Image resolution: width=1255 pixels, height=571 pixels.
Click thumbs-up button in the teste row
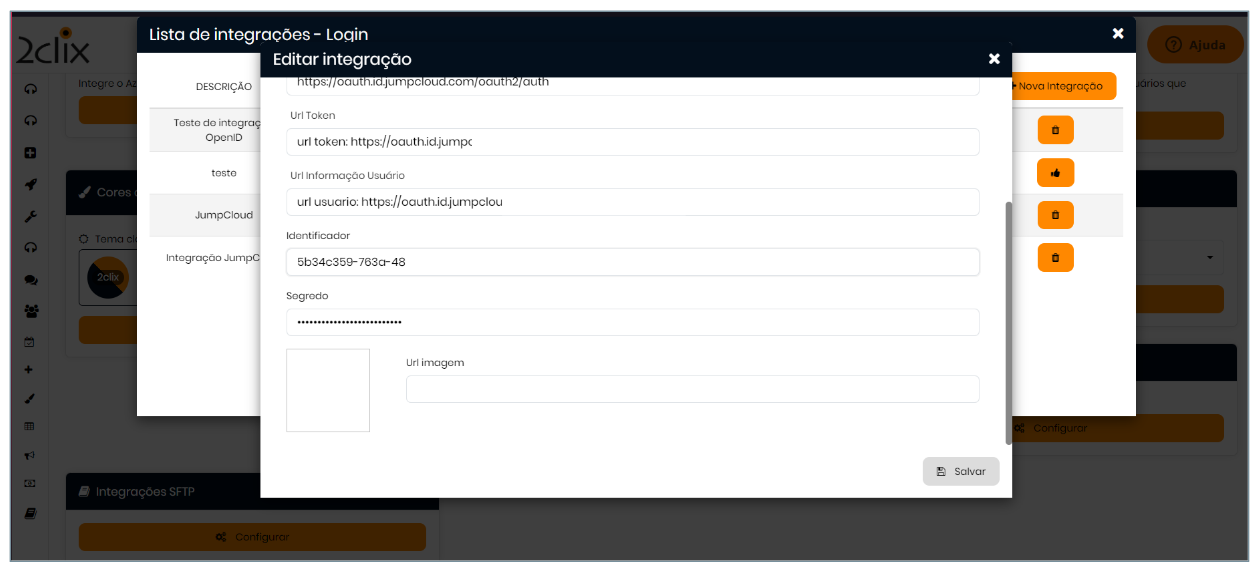point(1055,173)
